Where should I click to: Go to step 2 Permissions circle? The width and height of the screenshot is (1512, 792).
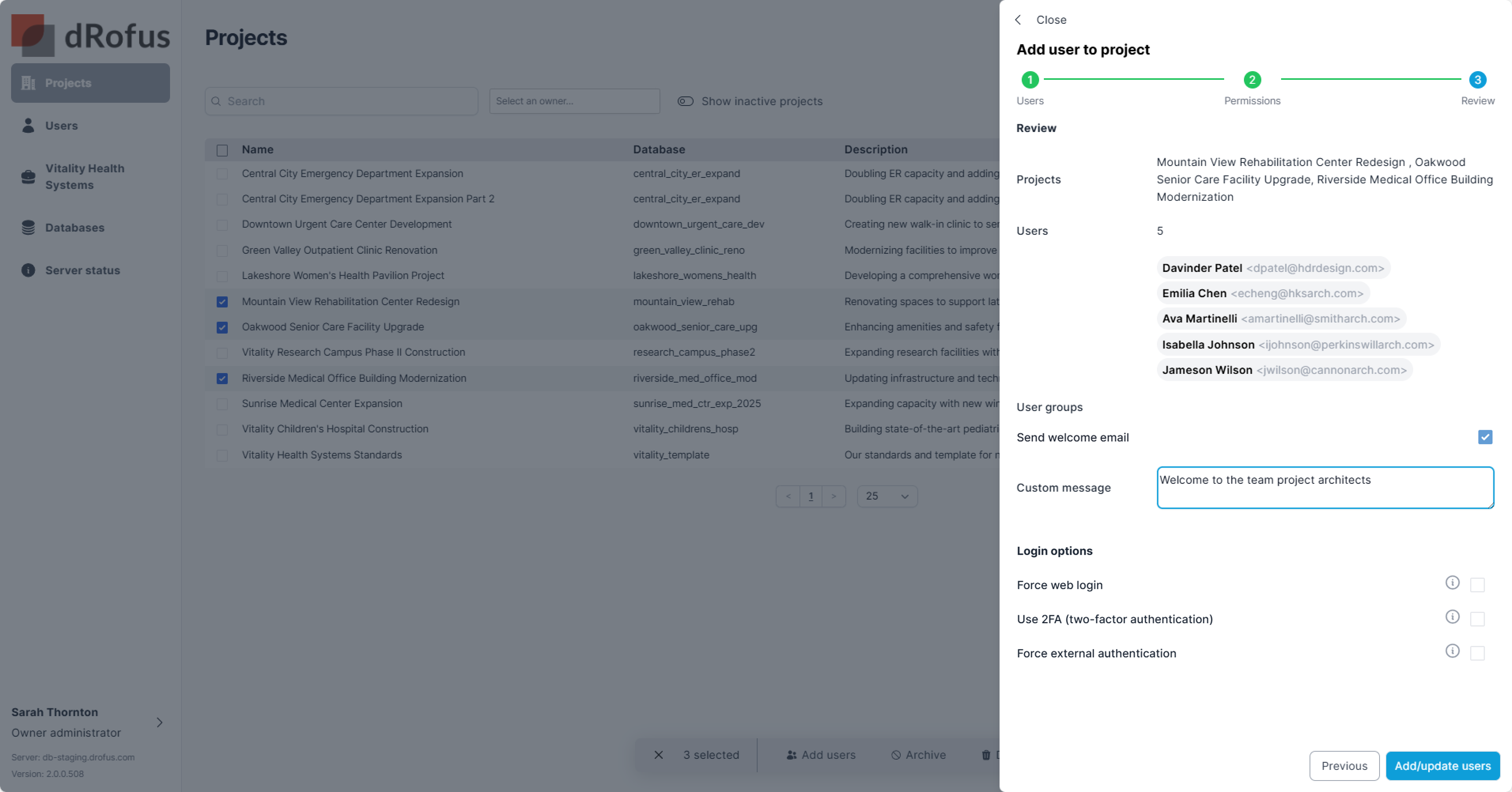(1252, 79)
